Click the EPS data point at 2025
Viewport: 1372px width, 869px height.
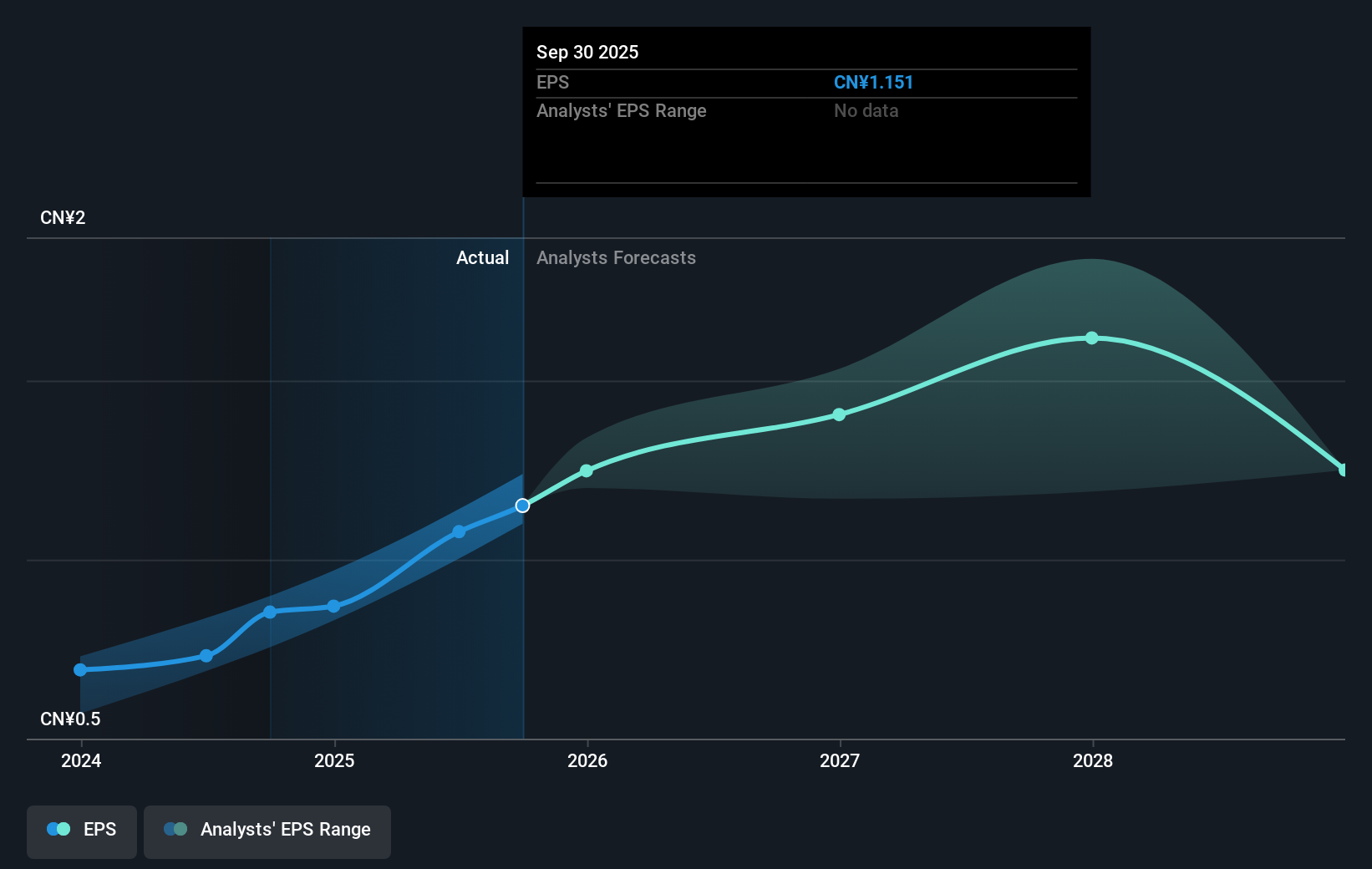(333, 606)
